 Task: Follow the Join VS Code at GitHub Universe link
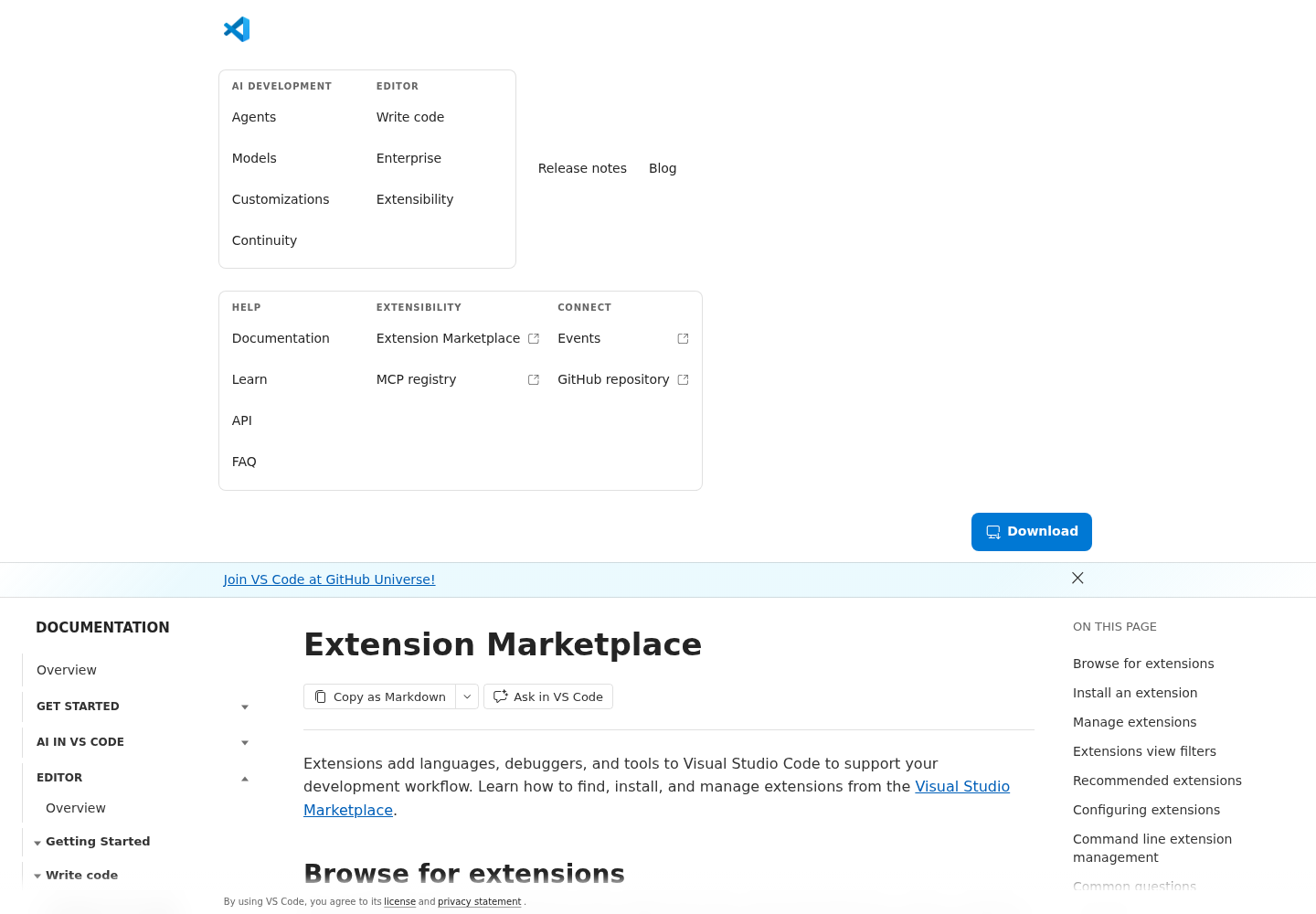[x=329, y=579]
